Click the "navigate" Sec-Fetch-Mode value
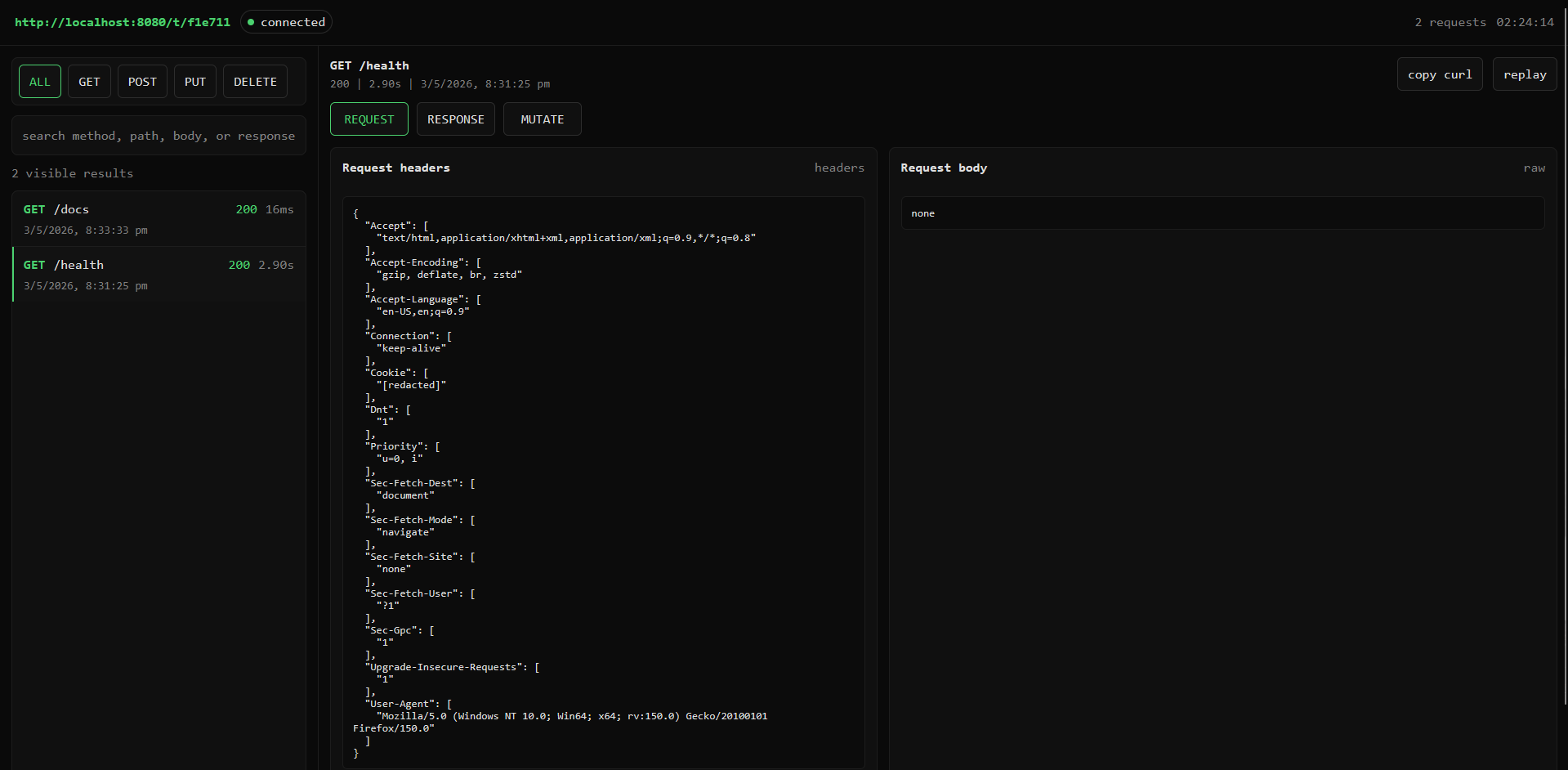Screen dimensions: 1568x770 click(x=405, y=532)
